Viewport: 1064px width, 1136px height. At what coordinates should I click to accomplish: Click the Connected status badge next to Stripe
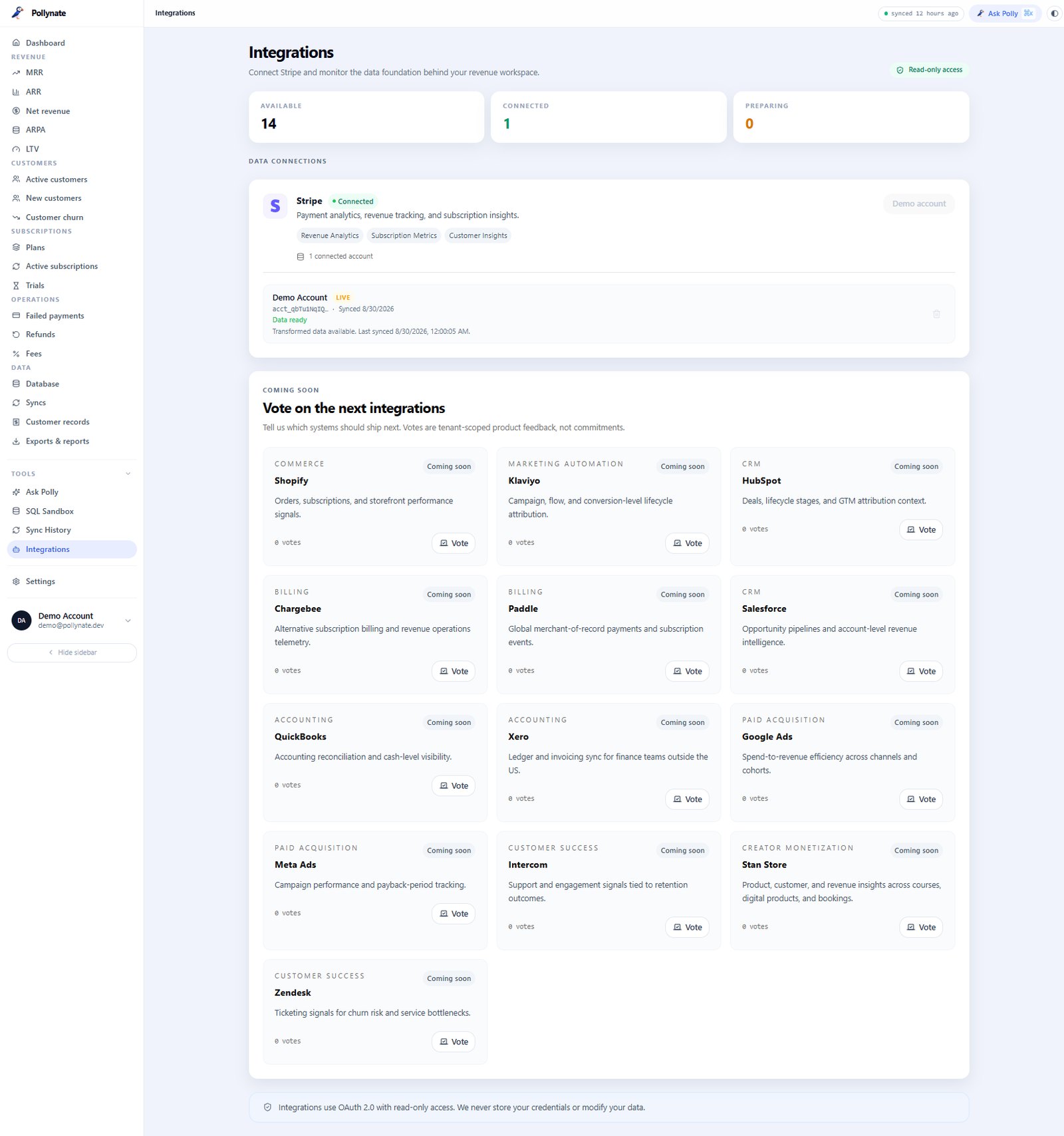pos(353,202)
